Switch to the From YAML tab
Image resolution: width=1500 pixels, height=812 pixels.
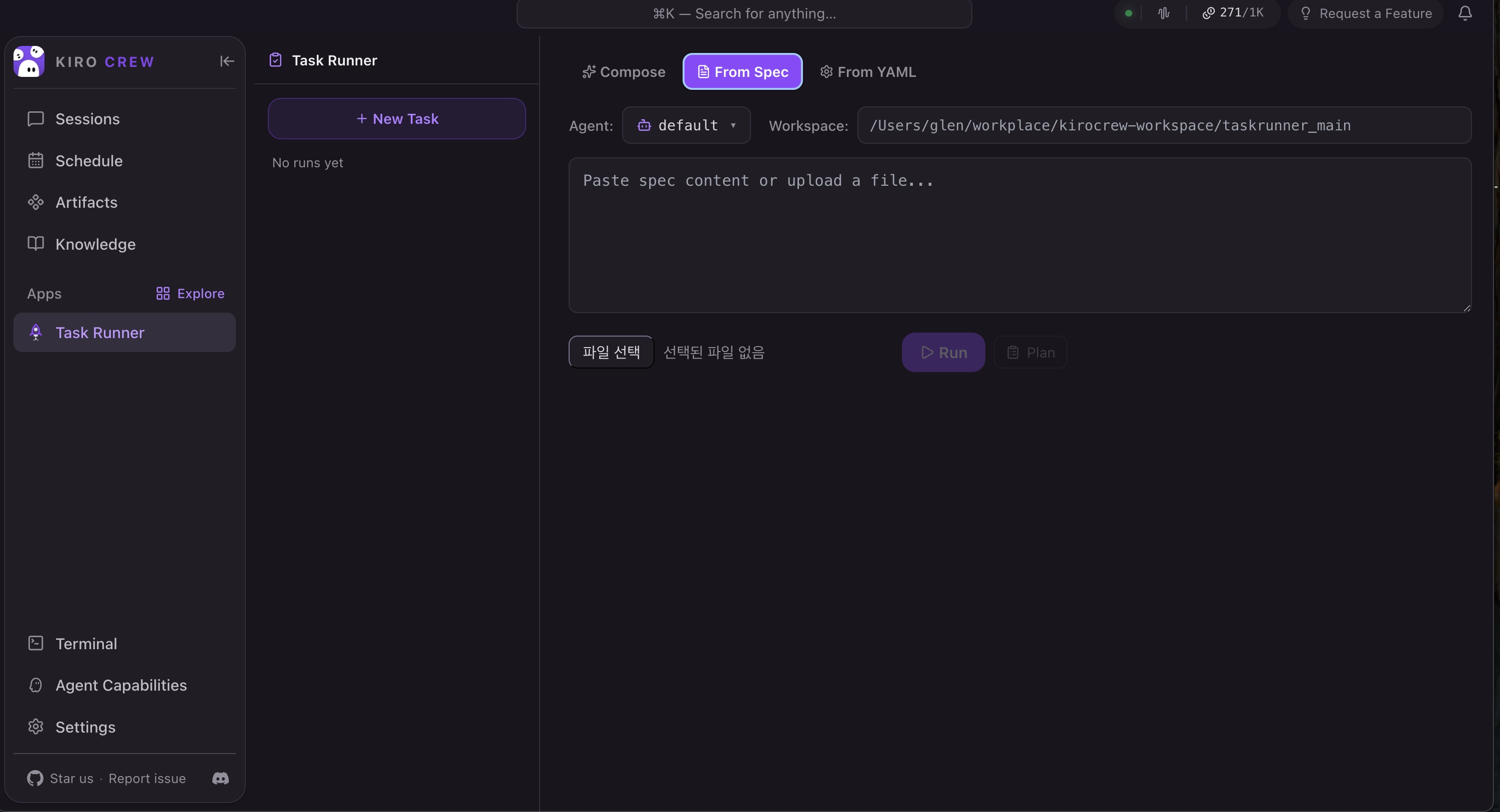[x=867, y=71]
